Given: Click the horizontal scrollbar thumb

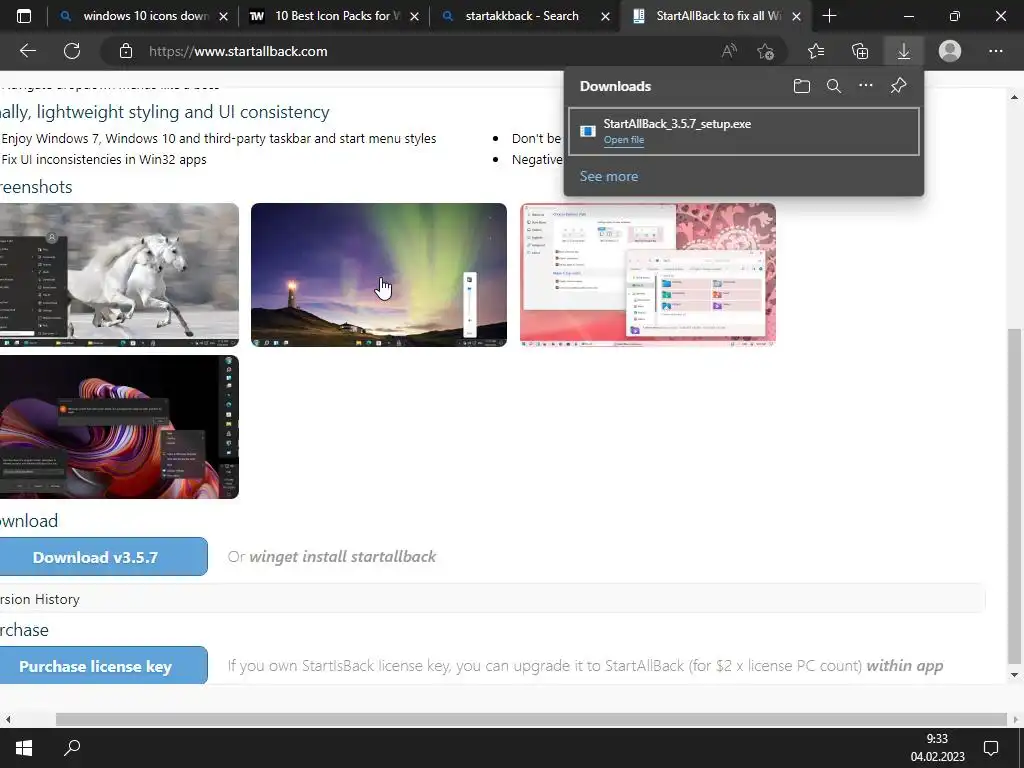Looking at the screenshot, I should click(531, 720).
